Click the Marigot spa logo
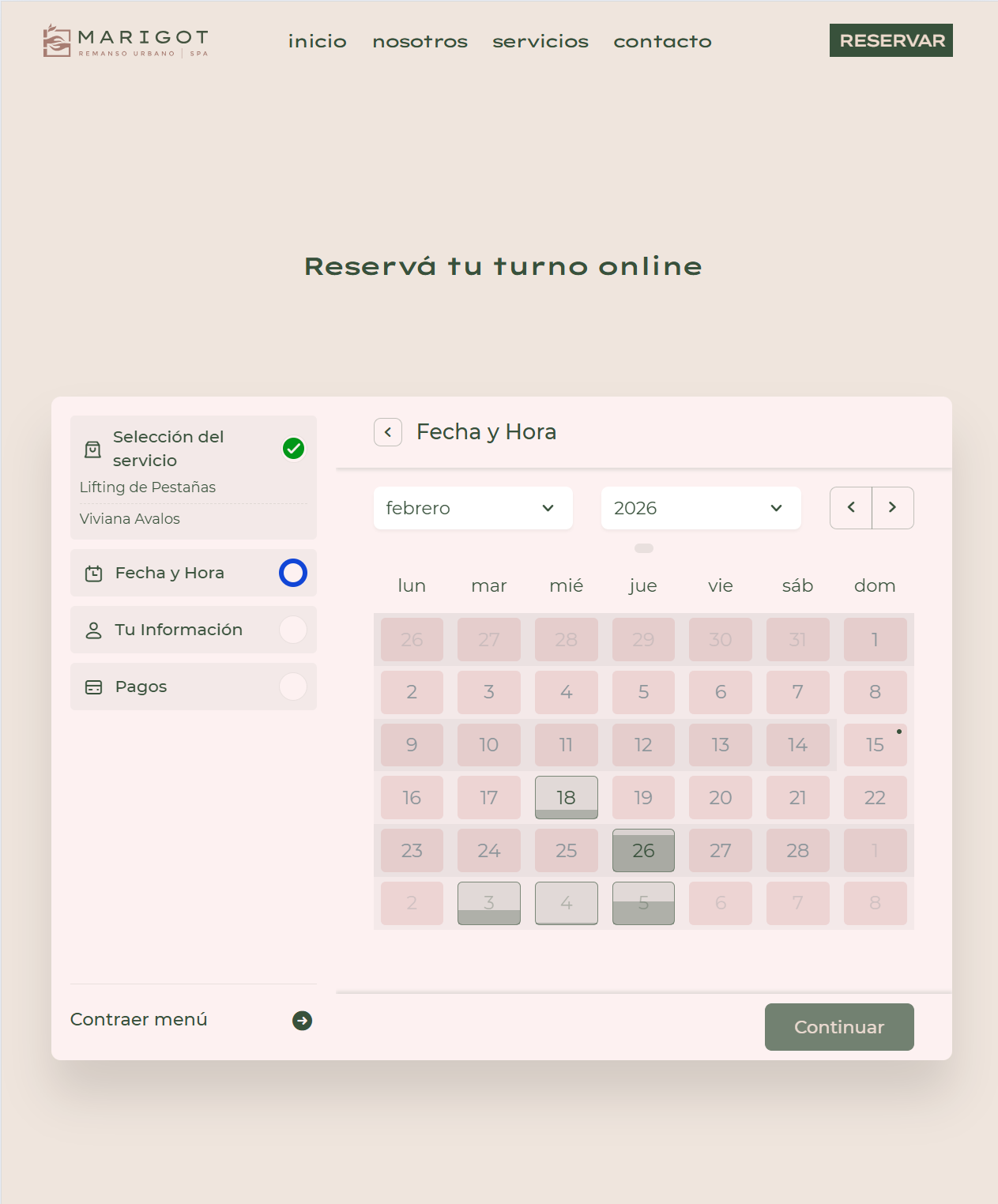998x1204 pixels. (x=126, y=41)
